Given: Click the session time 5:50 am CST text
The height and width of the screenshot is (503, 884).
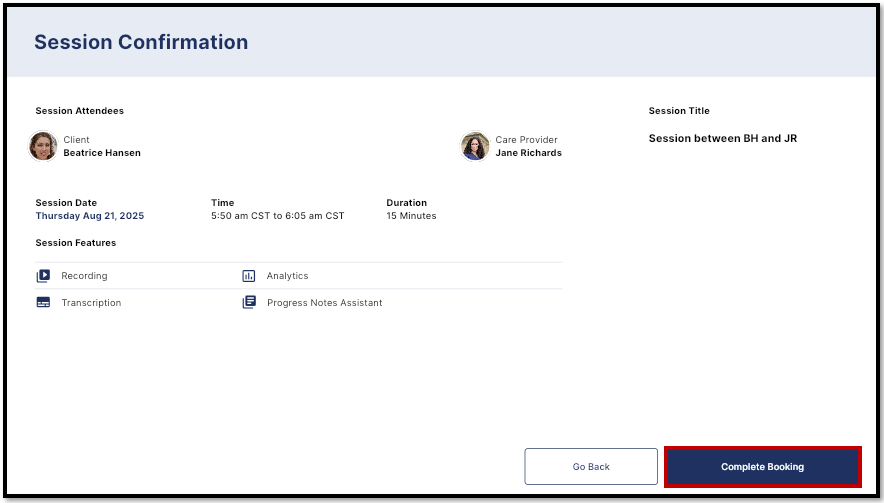Looking at the screenshot, I should 241,216.
